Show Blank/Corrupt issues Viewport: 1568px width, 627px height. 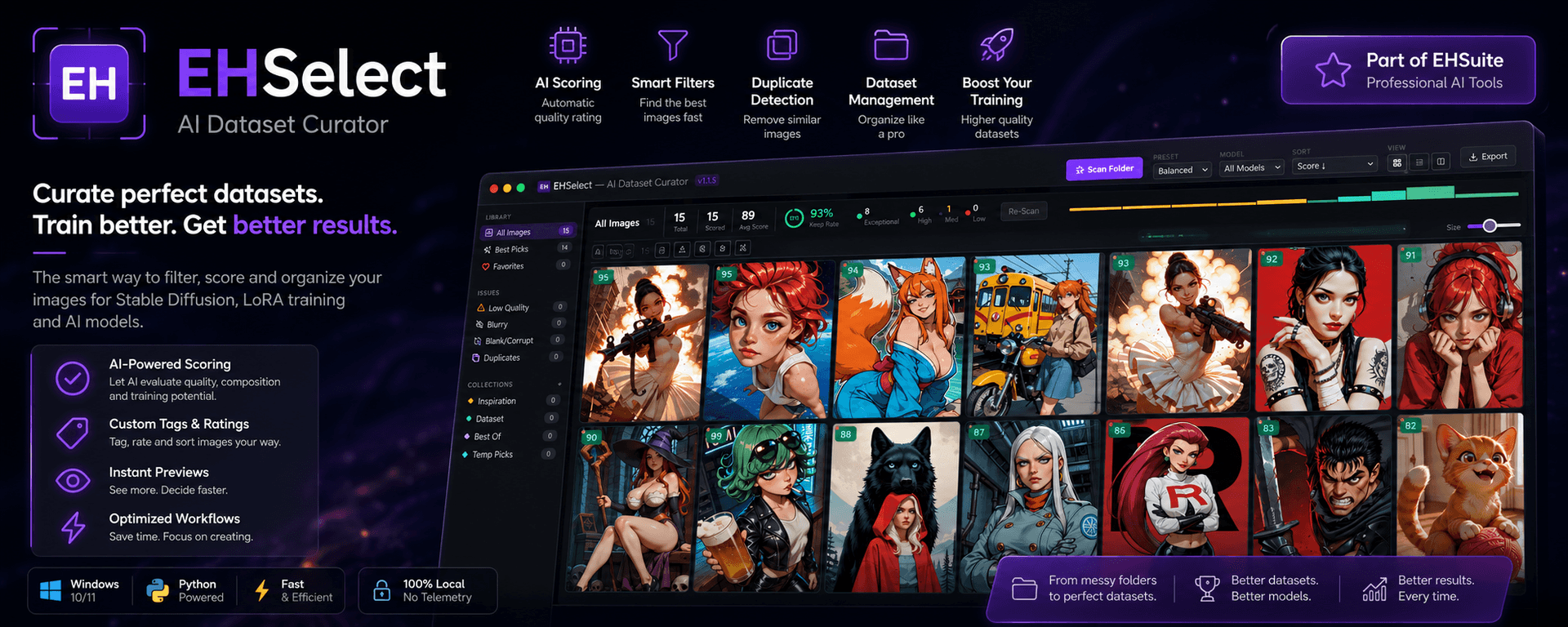pos(518,340)
